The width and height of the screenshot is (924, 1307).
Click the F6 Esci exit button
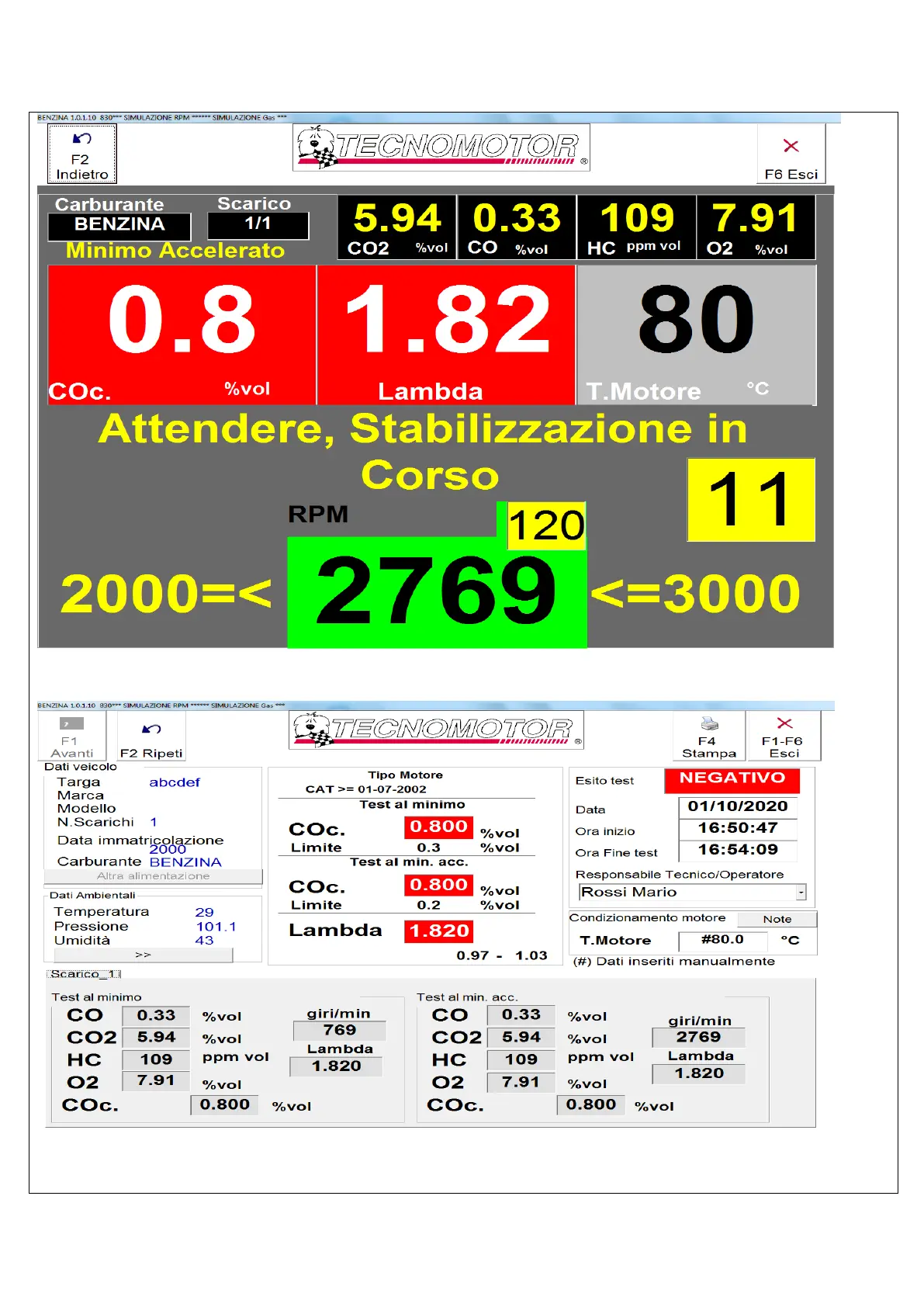[x=791, y=154]
